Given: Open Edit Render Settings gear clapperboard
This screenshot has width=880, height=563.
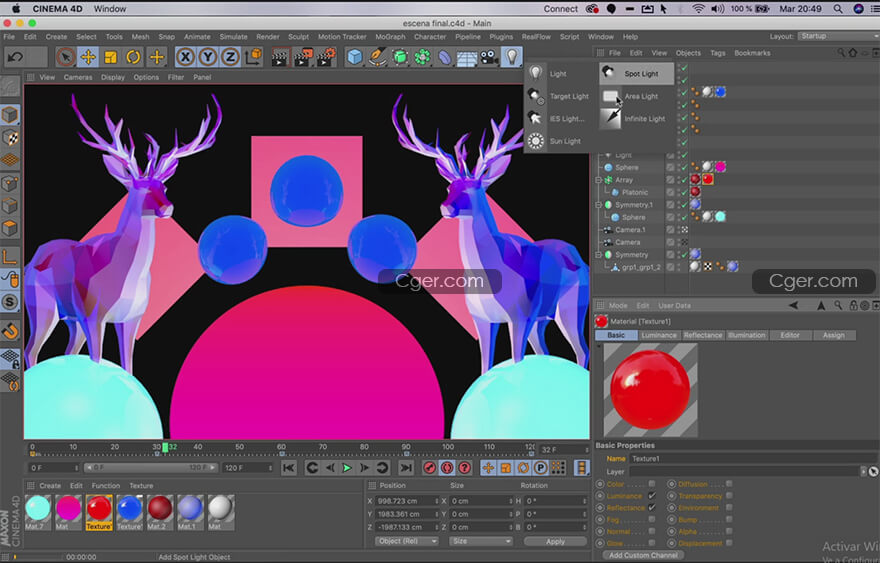Looking at the screenshot, I should [x=326, y=57].
